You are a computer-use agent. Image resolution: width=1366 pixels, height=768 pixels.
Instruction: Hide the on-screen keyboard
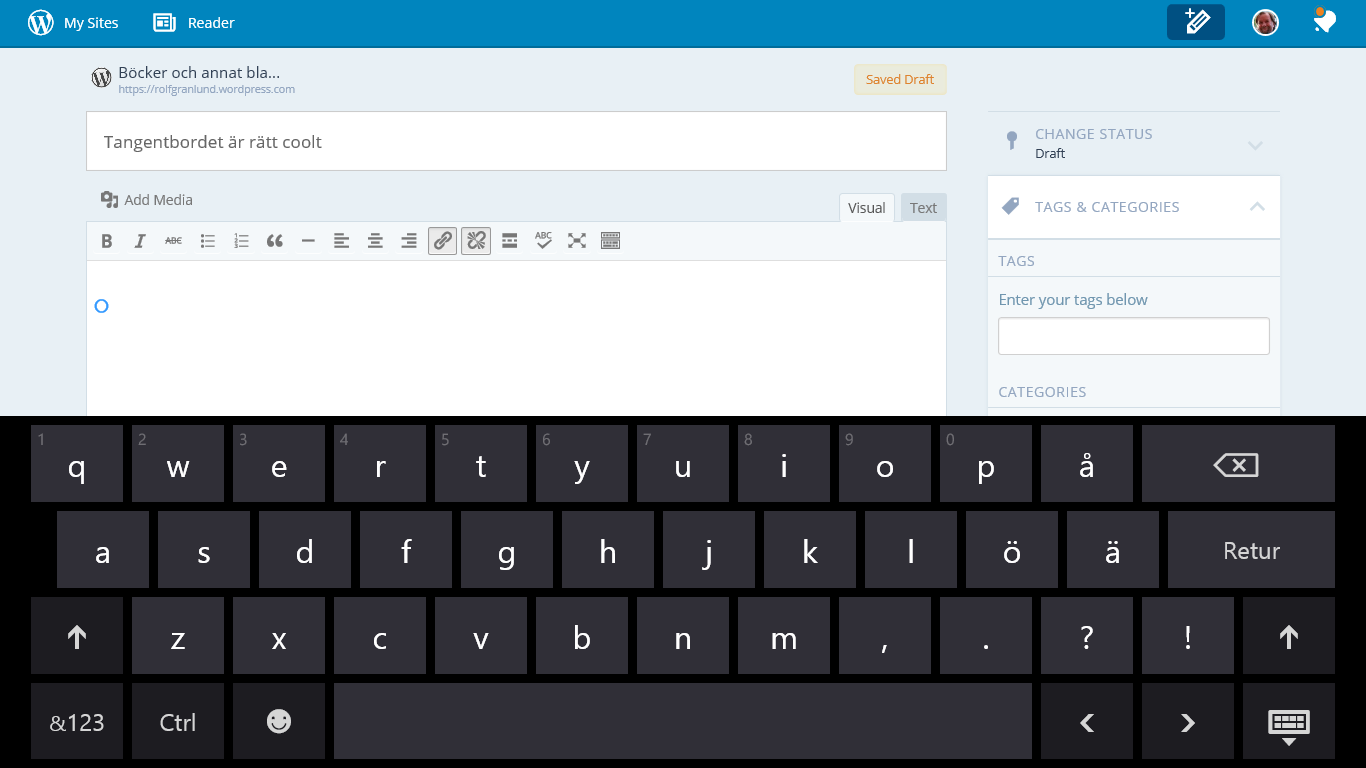(x=1288, y=723)
